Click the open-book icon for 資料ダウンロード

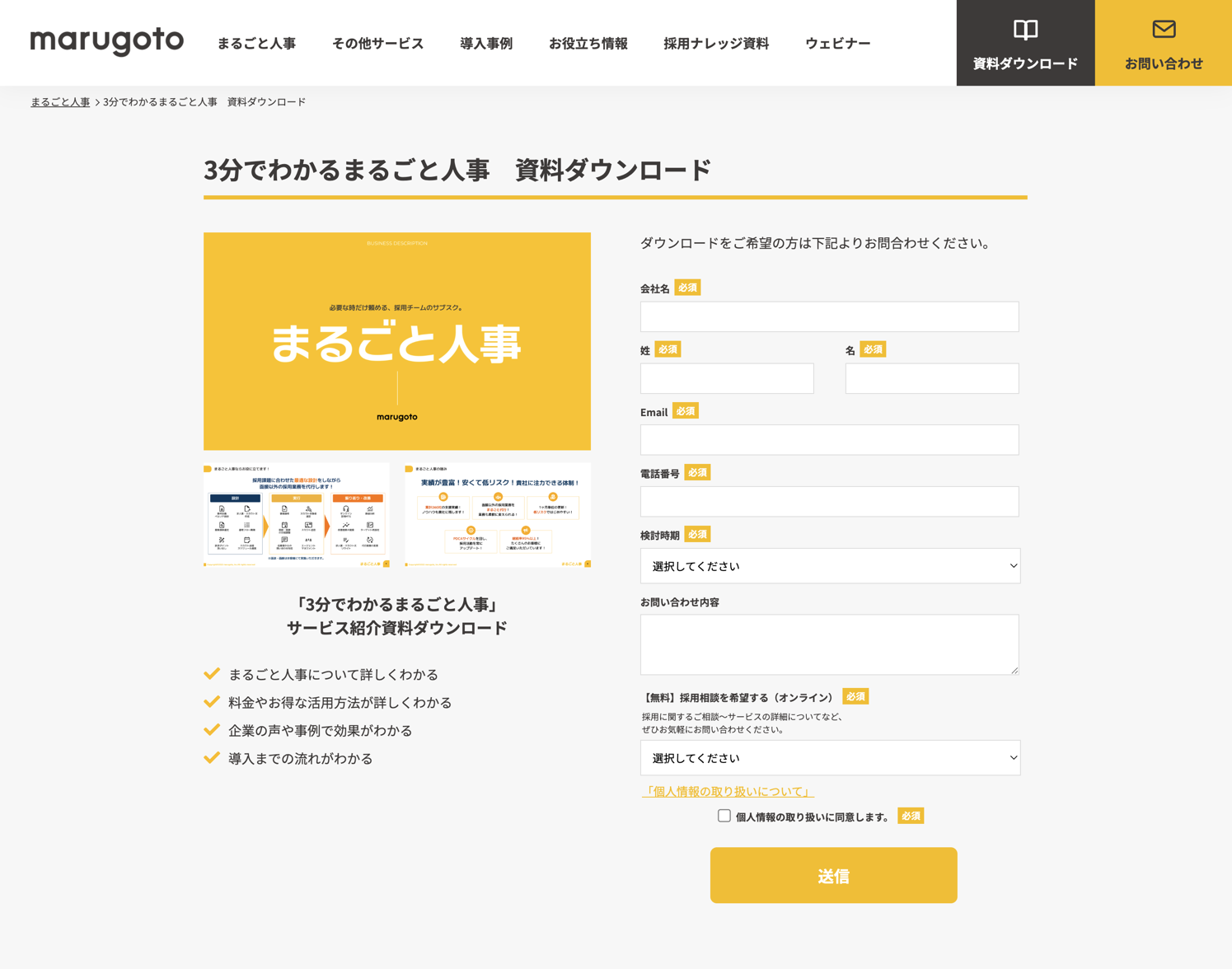click(1025, 30)
